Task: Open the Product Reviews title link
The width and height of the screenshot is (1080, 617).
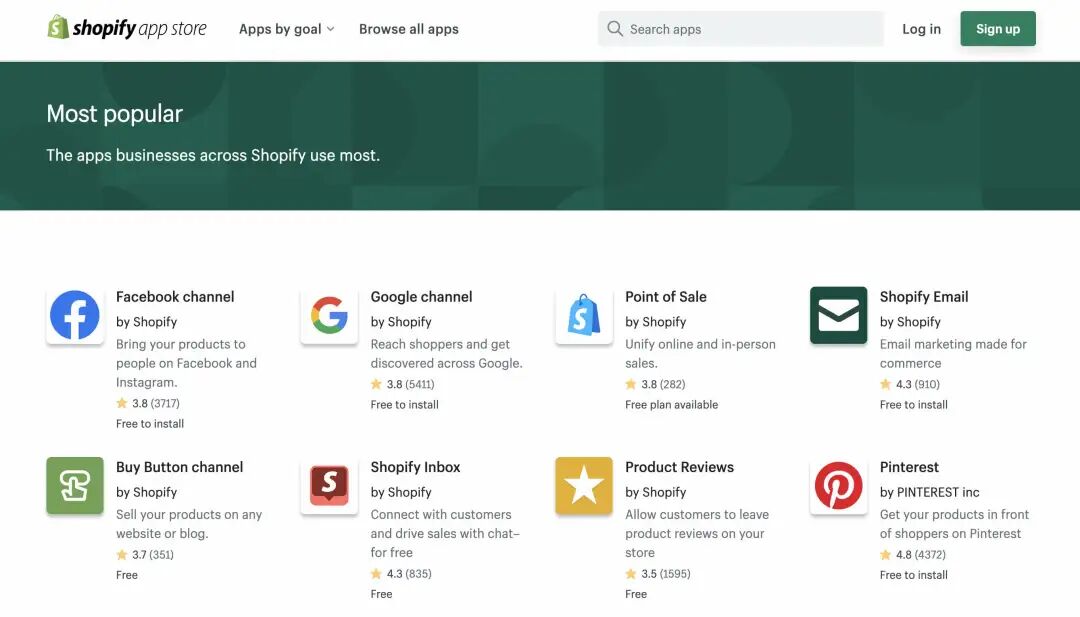Action: click(x=679, y=467)
